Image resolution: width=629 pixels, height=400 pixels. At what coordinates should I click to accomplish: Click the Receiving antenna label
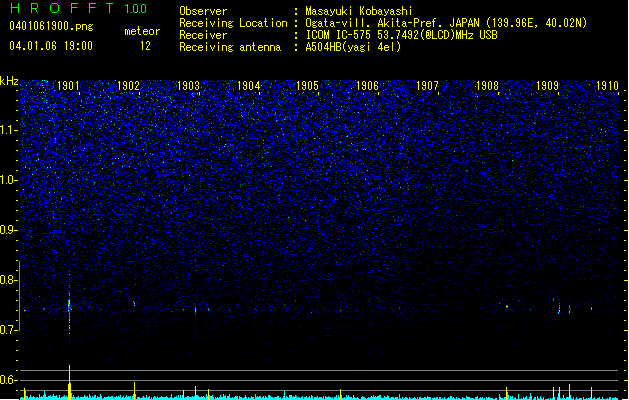point(230,47)
